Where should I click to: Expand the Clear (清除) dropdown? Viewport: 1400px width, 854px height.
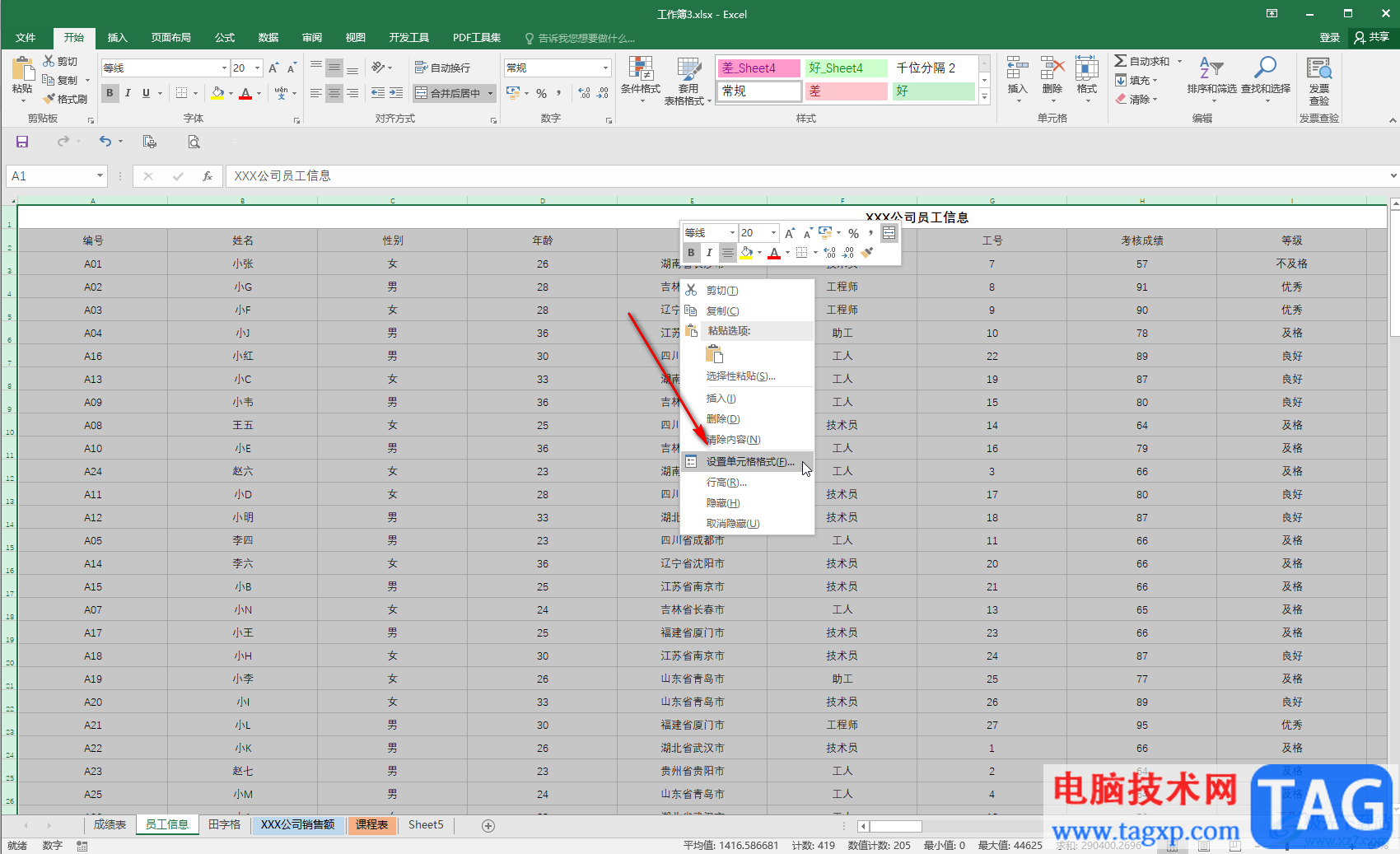tap(1155, 100)
